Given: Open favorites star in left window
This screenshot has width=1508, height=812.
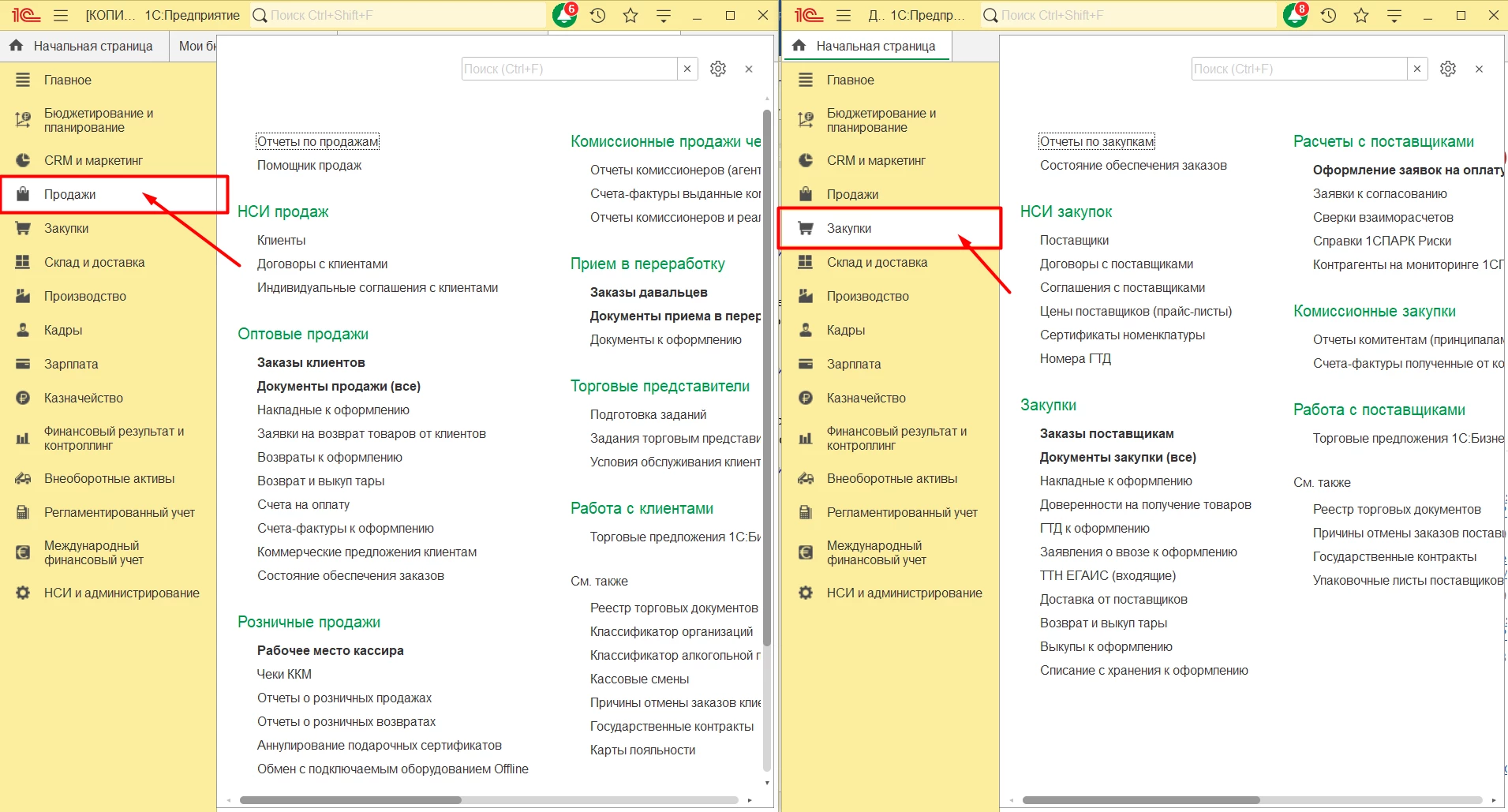Looking at the screenshot, I should (631, 15).
